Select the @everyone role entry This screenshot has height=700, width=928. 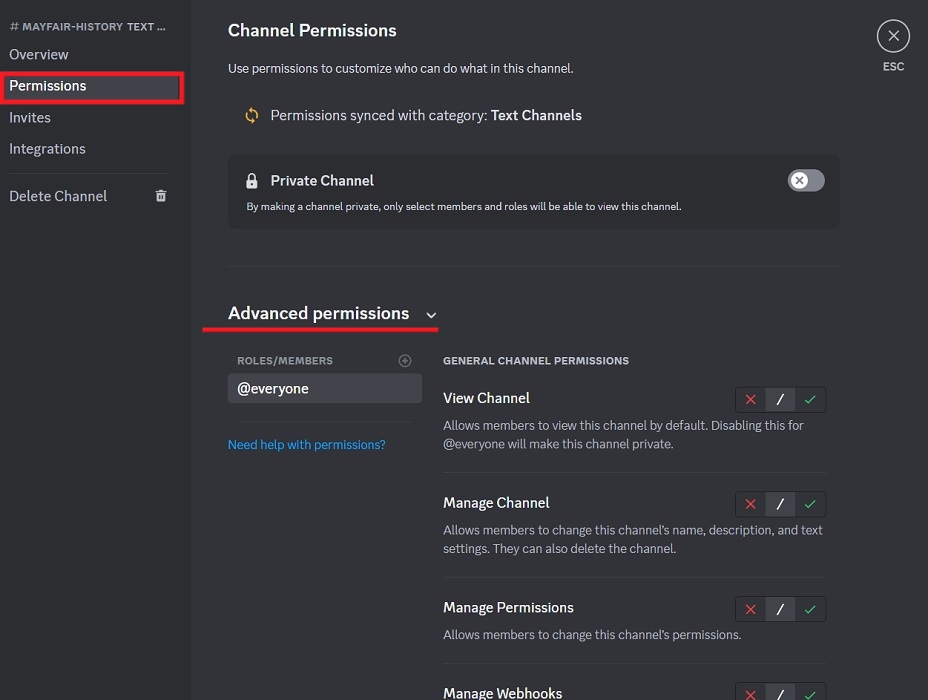pyautogui.click(x=324, y=388)
